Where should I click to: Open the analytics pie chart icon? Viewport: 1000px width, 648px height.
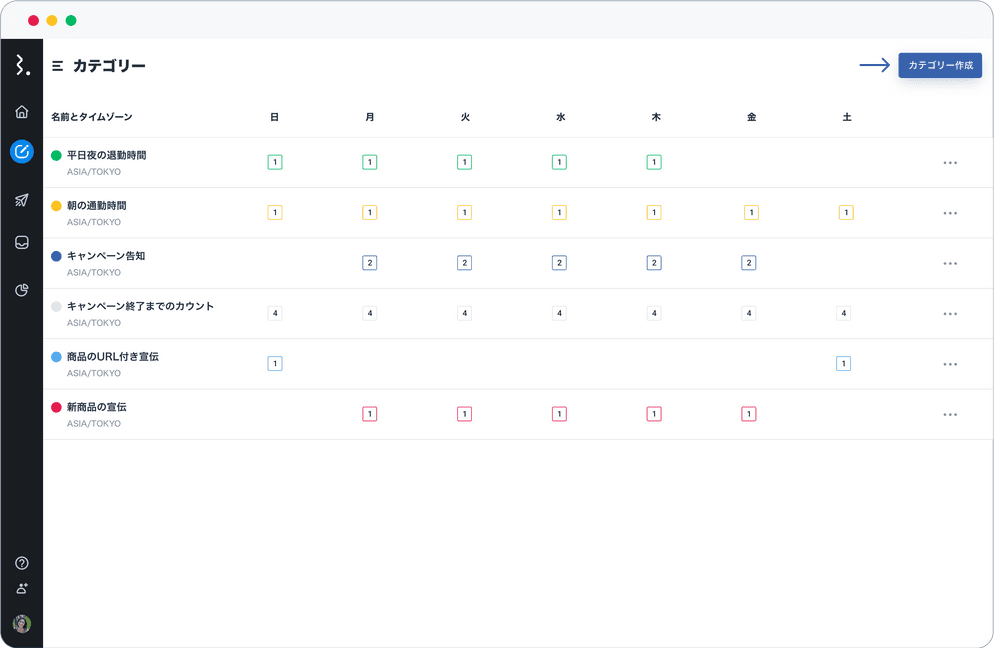click(22, 290)
